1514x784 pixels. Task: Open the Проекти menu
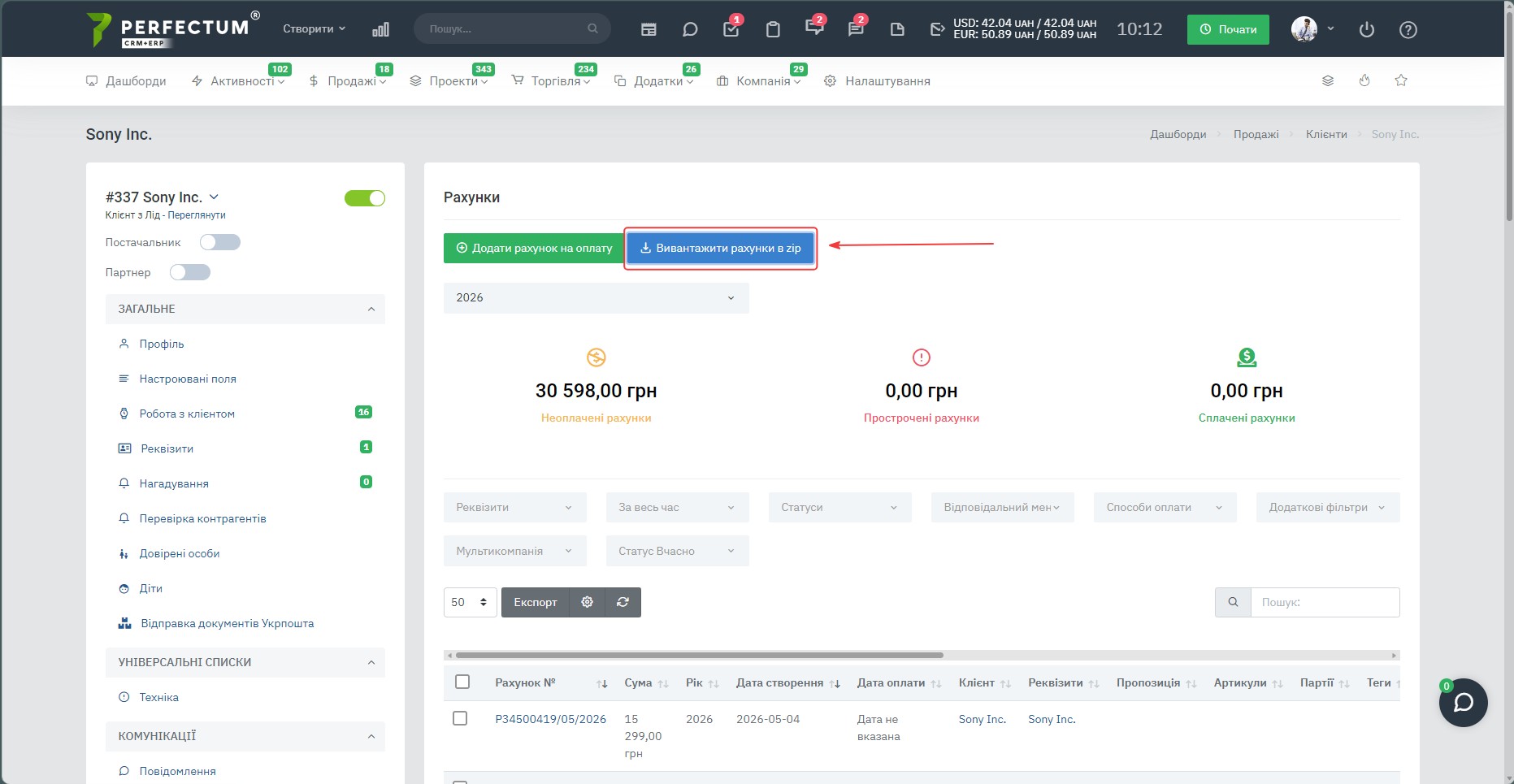point(449,81)
